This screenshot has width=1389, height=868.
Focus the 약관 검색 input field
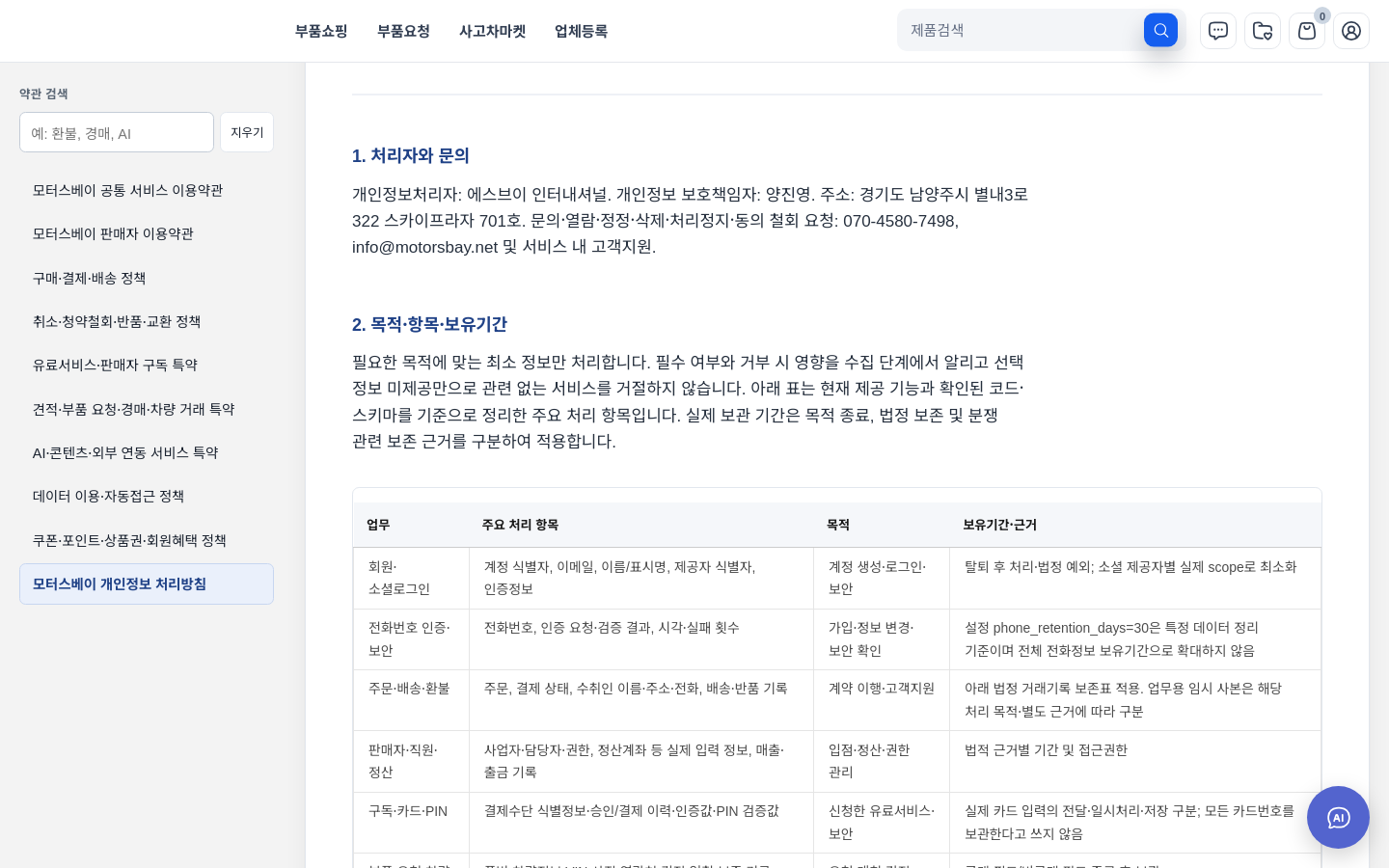[117, 132]
